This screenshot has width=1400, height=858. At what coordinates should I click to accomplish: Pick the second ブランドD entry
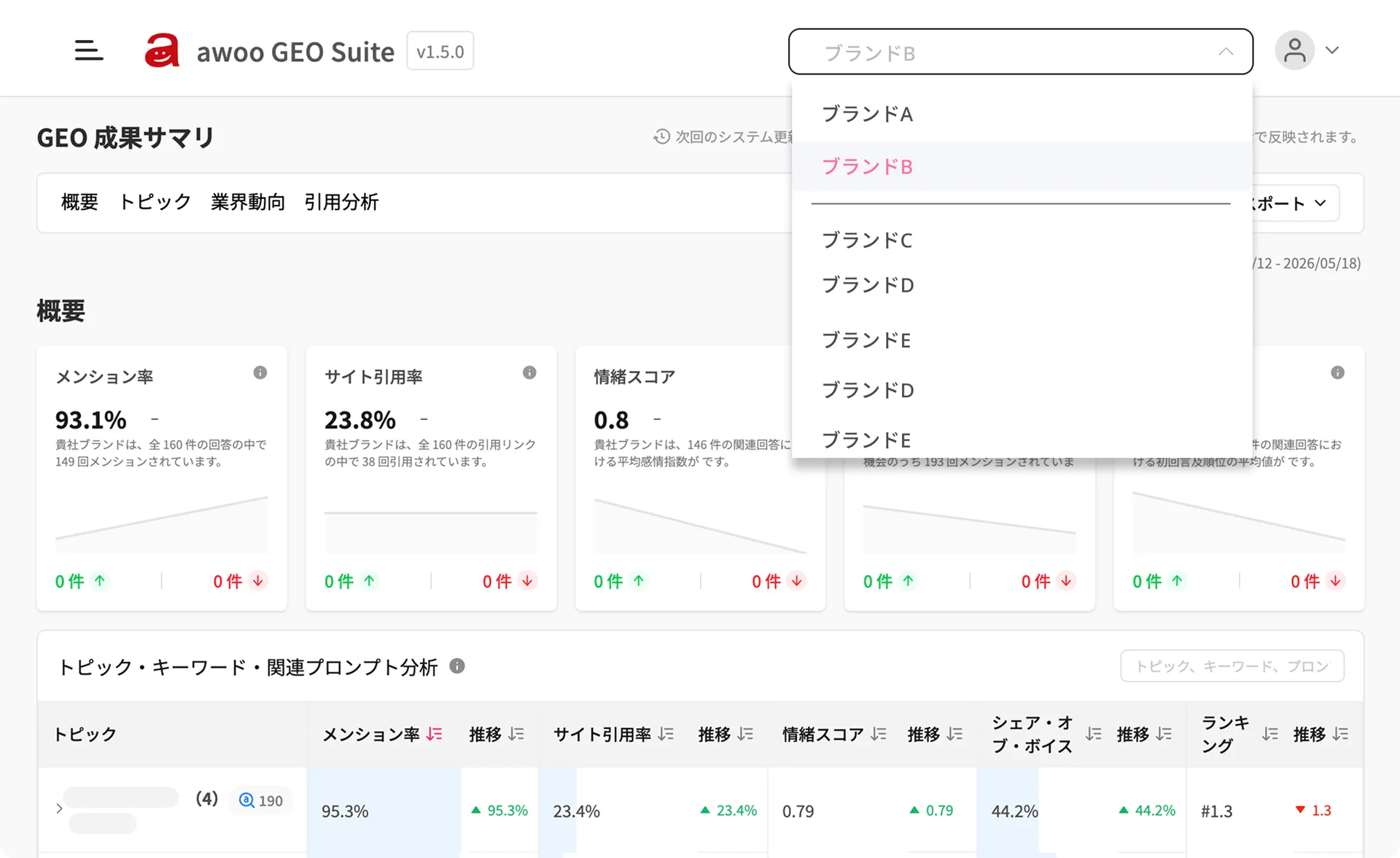tap(1021, 391)
